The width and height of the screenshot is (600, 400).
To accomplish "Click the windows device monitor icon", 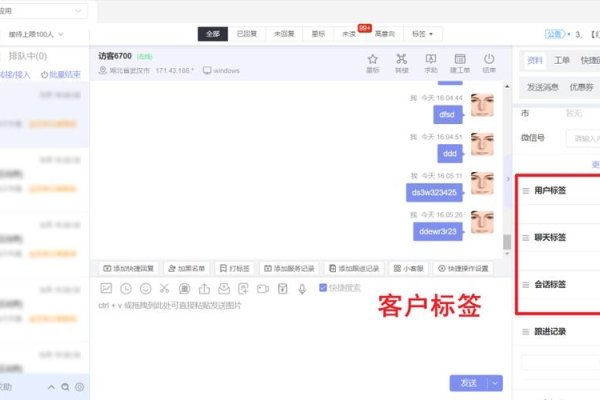I will pos(207,70).
